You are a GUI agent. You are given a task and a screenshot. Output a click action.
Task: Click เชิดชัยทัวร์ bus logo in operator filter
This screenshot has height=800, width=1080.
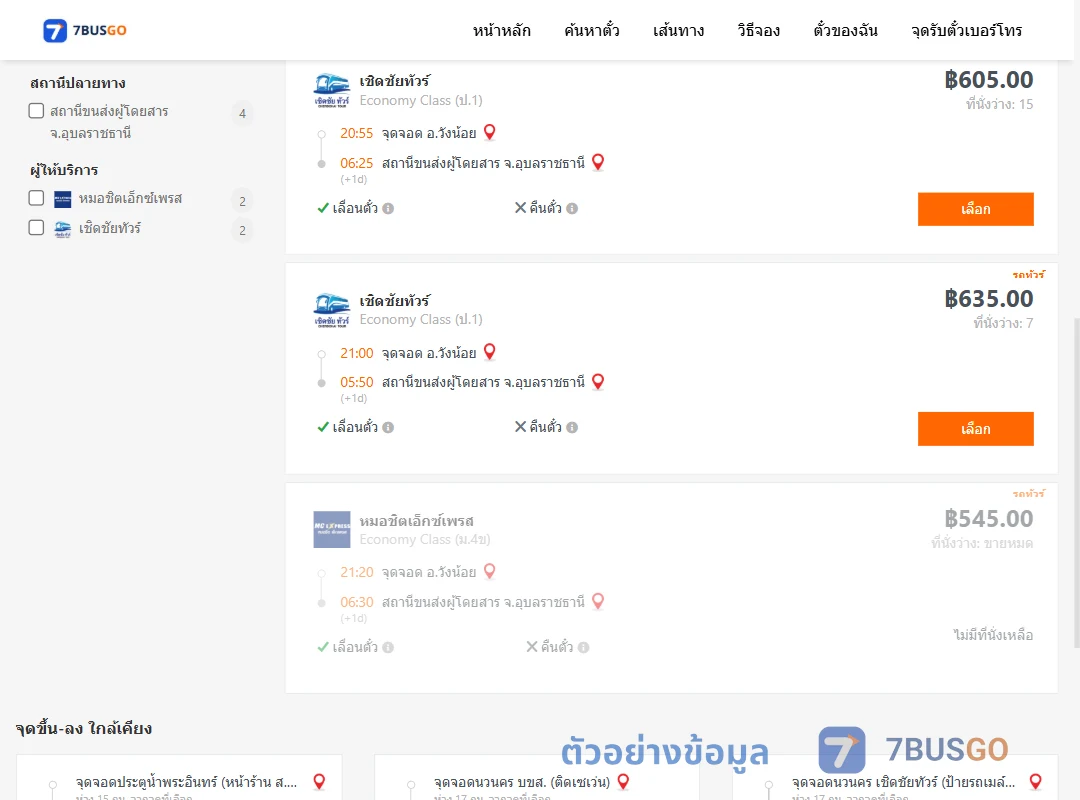[63, 229]
